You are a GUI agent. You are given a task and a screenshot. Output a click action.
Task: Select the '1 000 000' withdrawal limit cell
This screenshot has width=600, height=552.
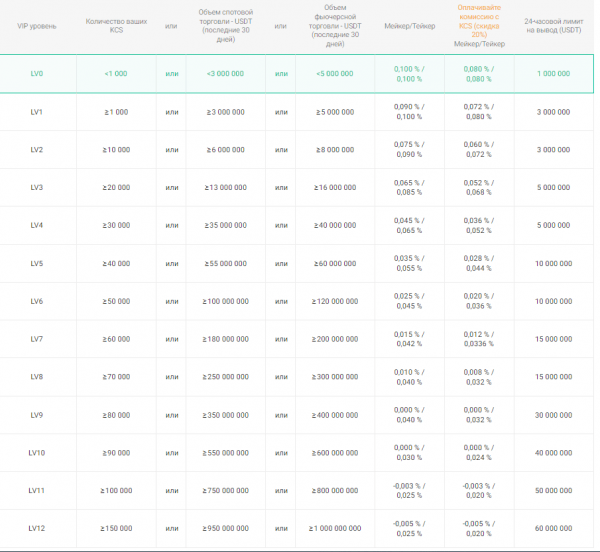(553, 73)
